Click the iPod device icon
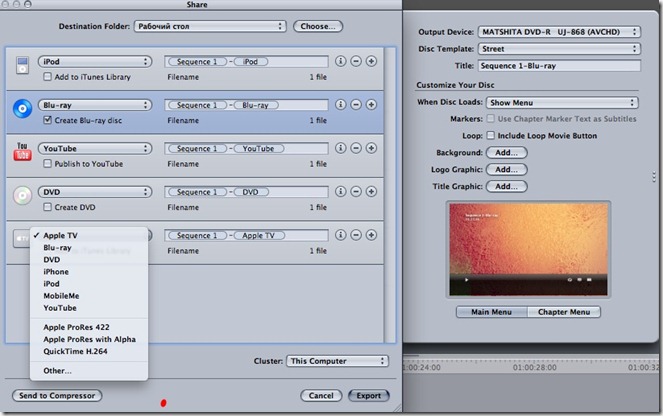This screenshot has width=663, height=416. pos(22,66)
